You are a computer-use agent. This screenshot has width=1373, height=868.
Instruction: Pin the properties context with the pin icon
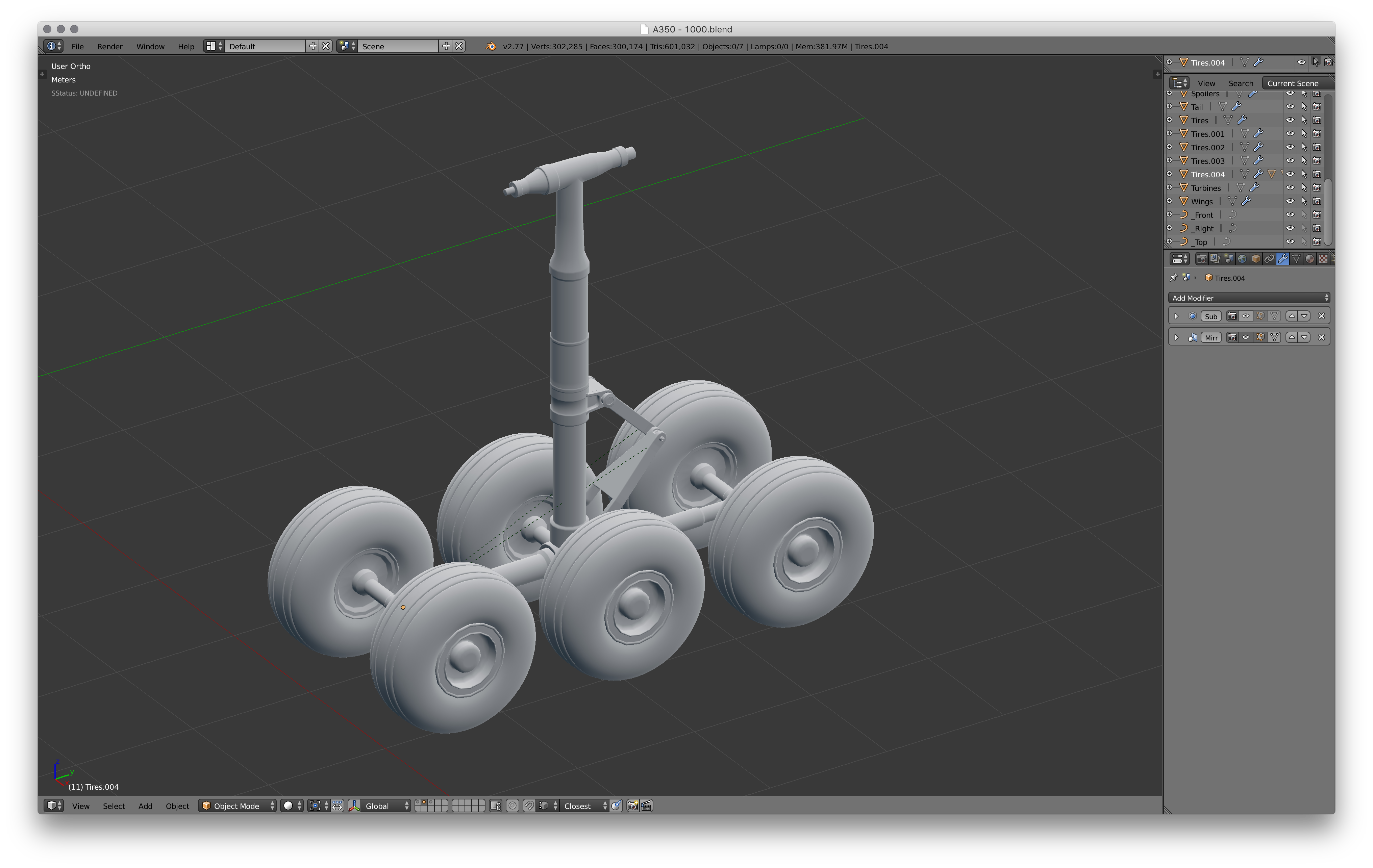[1173, 278]
